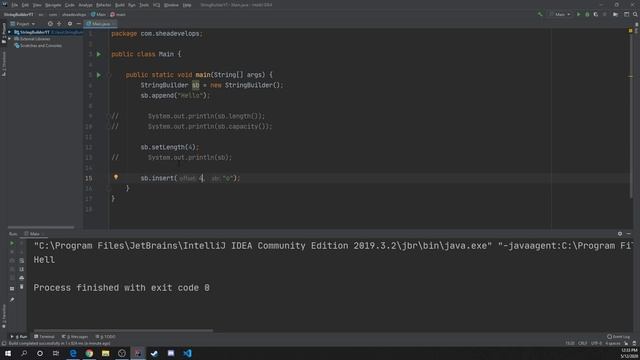Expand External Libraries node
Image resolution: width=640 pixels, height=360 pixels.
10,39
